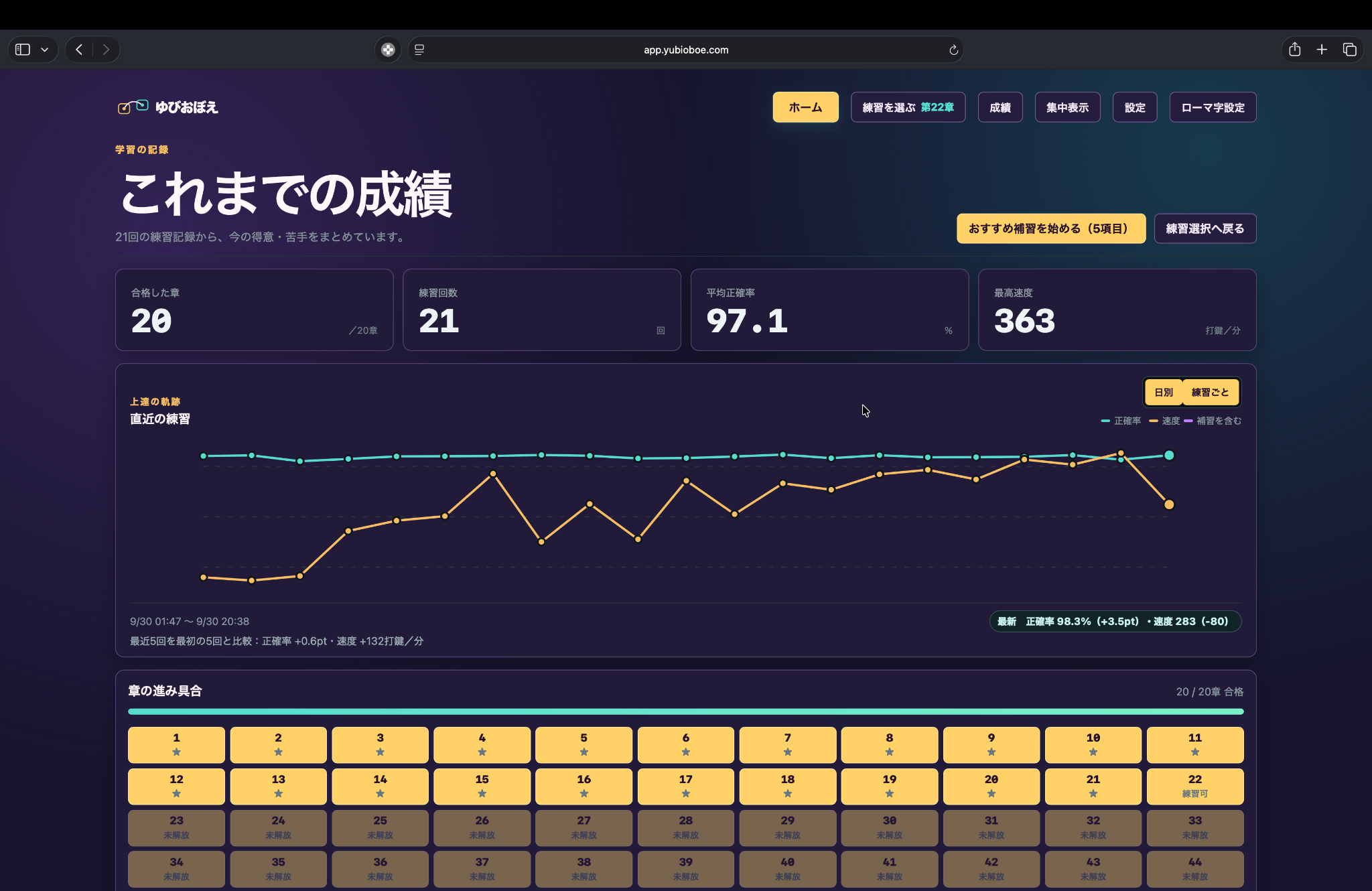Image resolution: width=1372 pixels, height=891 pixels.
Task: Open the 設定 page
Action: click(x=1135, y=107)
